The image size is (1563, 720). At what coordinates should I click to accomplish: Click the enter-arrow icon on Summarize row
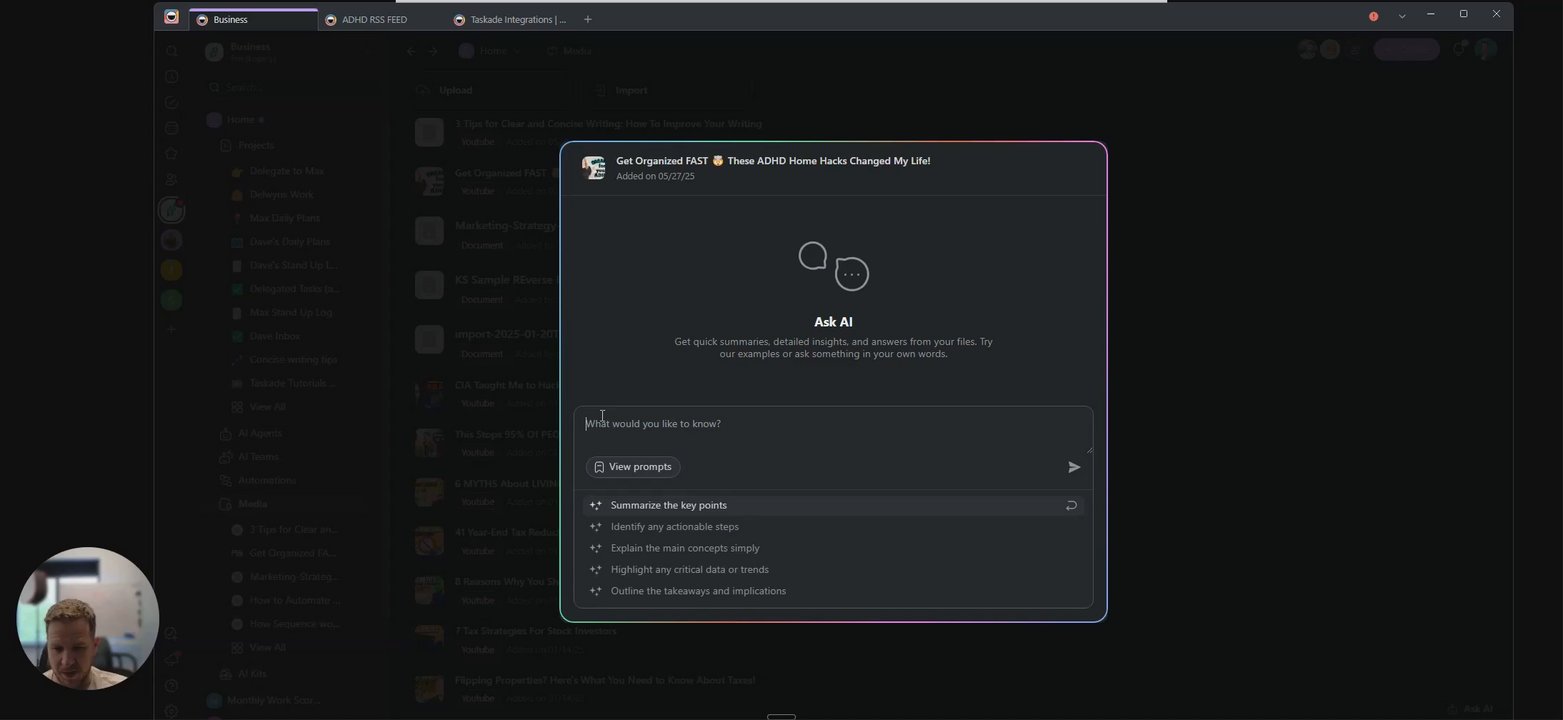point(1071,505)
